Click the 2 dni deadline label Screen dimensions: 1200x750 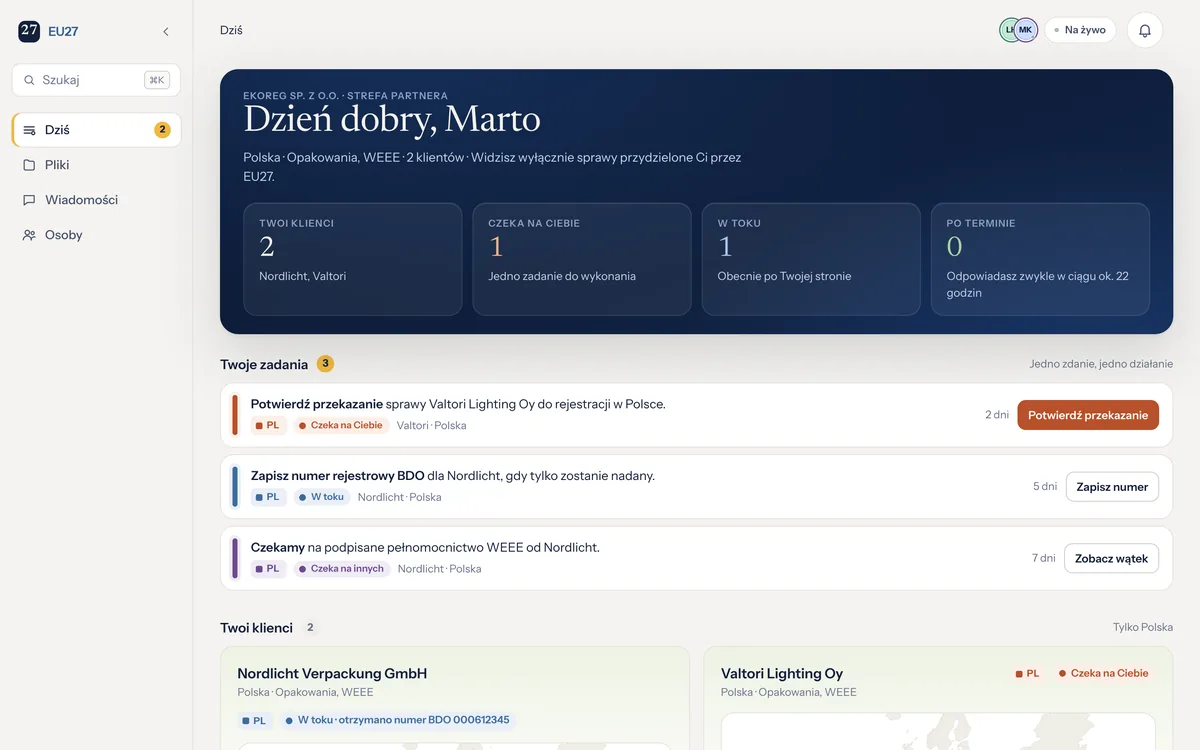(x=997, y=415)
